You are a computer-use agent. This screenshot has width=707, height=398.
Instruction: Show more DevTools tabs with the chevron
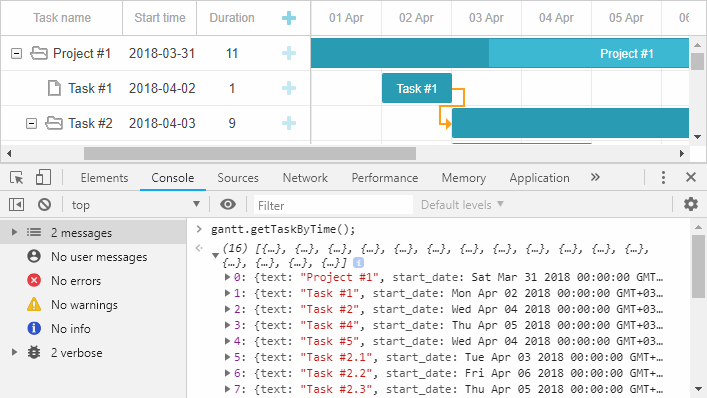pyautogui.click(x=595, y=177)
